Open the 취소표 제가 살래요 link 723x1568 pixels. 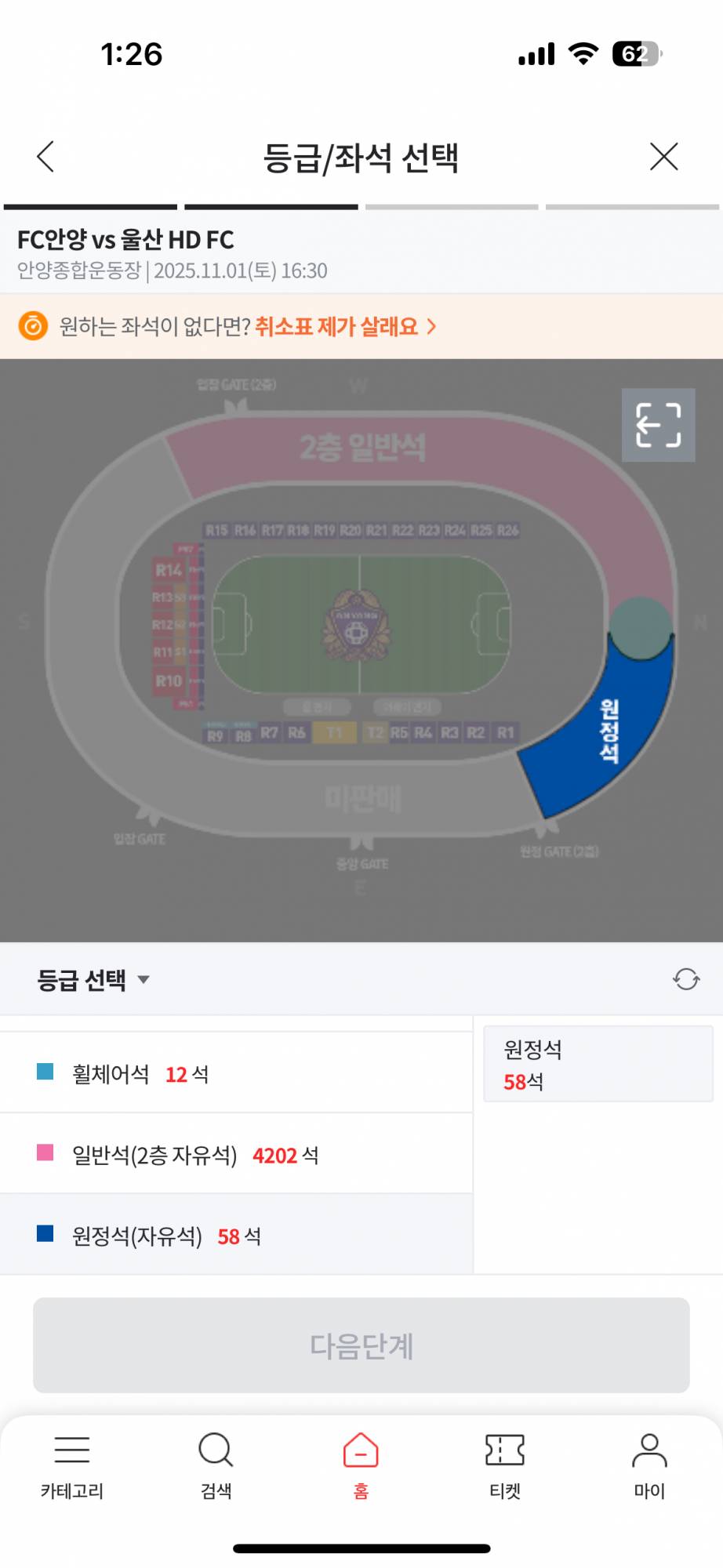336,326
